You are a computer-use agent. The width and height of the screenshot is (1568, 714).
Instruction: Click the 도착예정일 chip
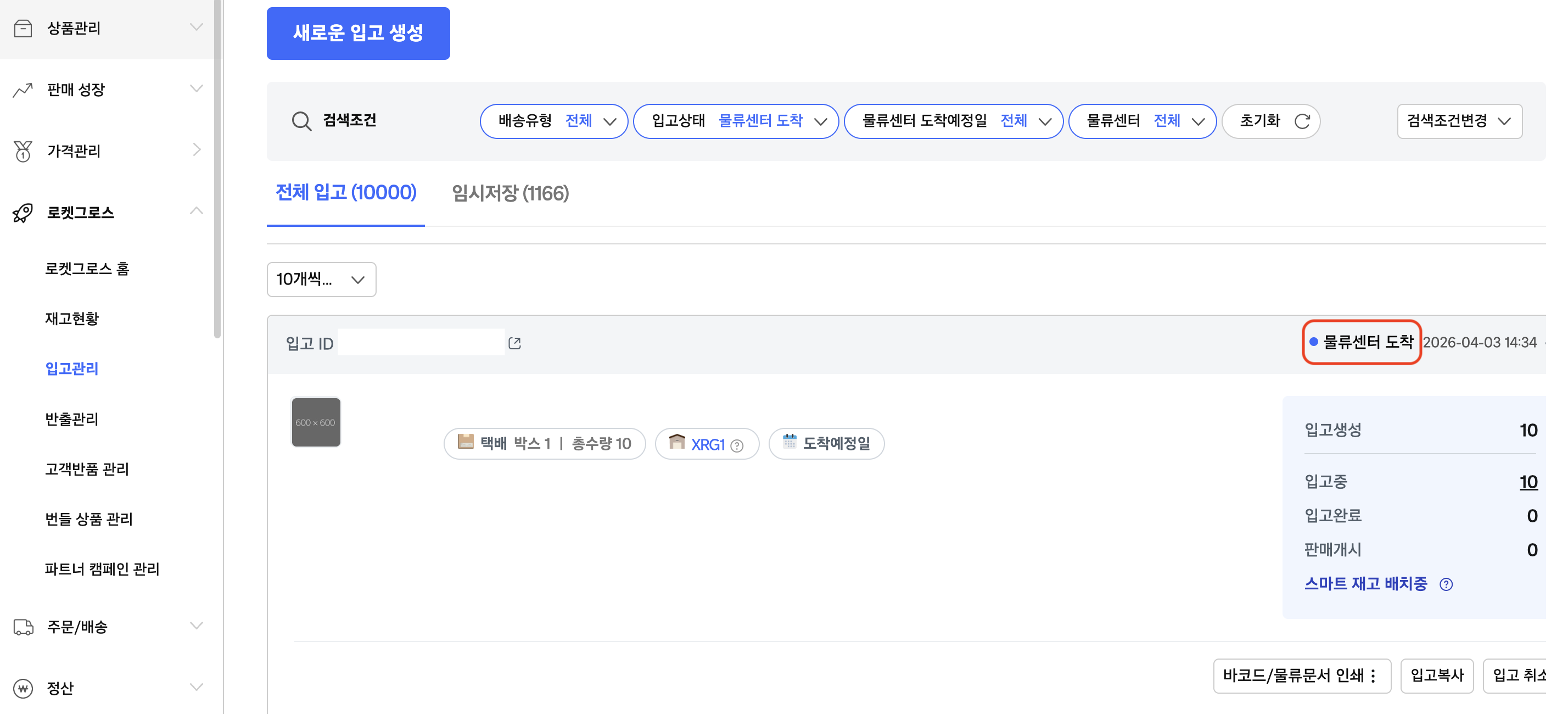click(827, 444)
